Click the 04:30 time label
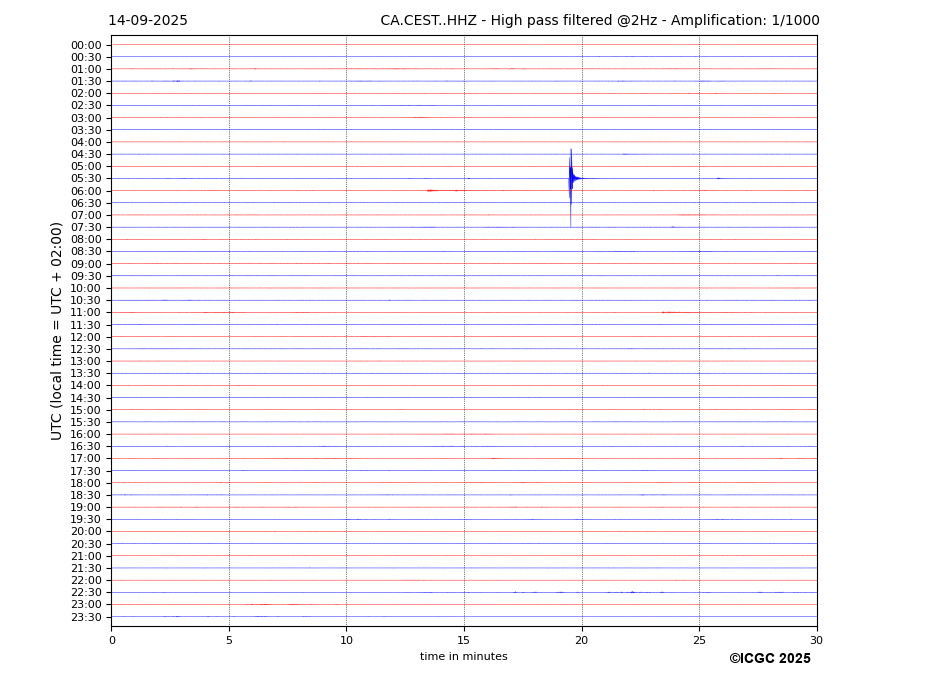Image resolution: width=927 pixels, height=696 pixels. [x=86, y=155]
